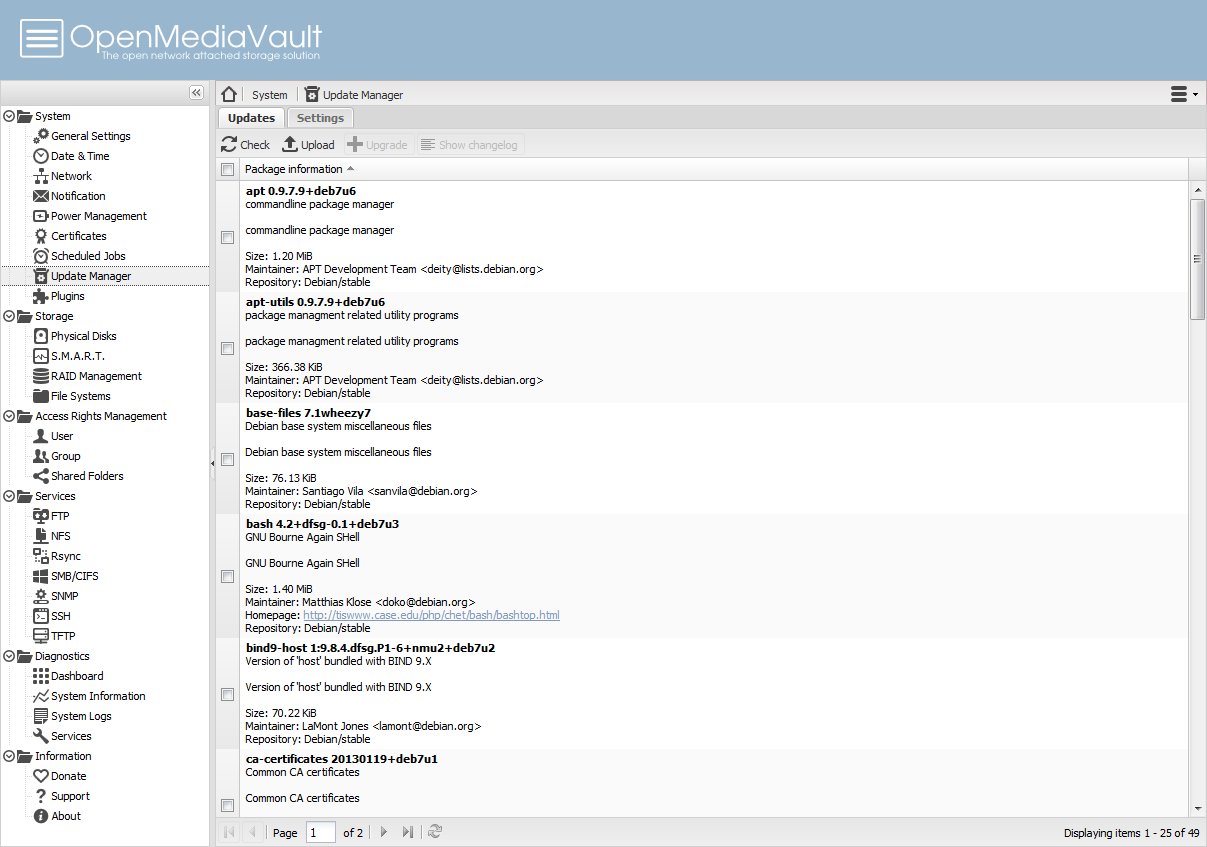Open Shared Folders share icon

(x=41, y=476)
